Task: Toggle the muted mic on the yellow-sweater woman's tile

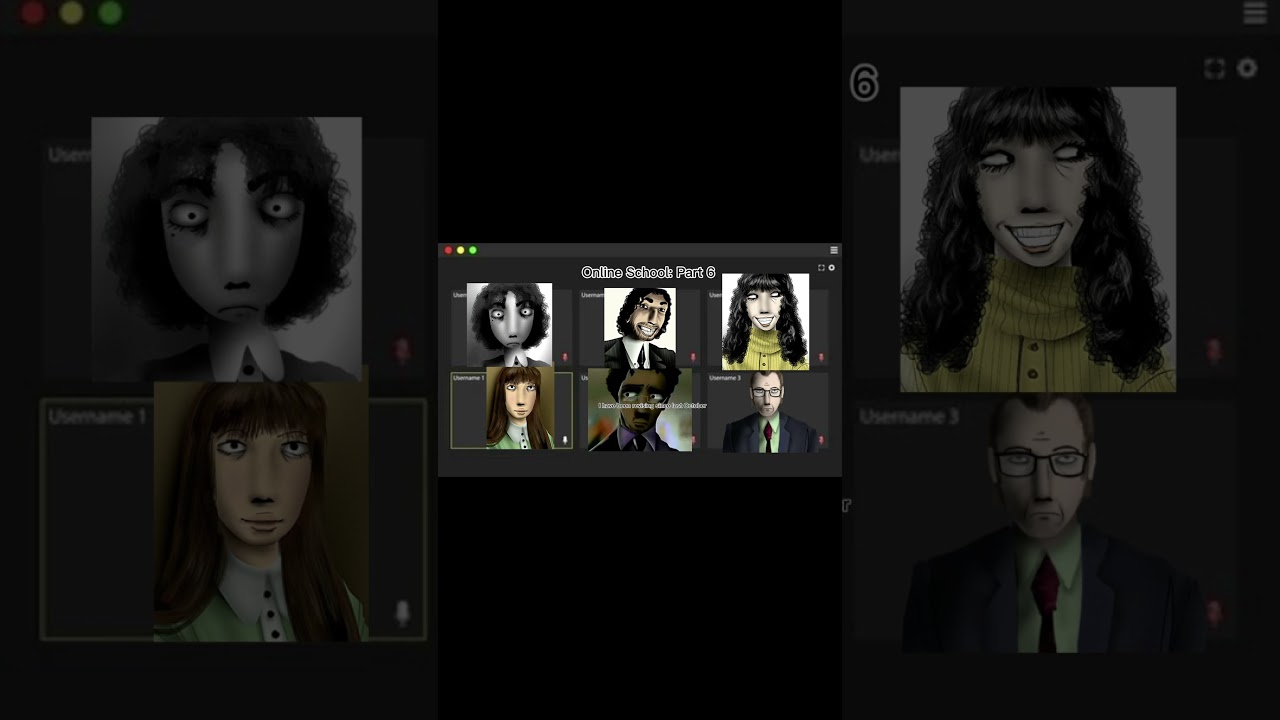Action: [x=821, y=357]
